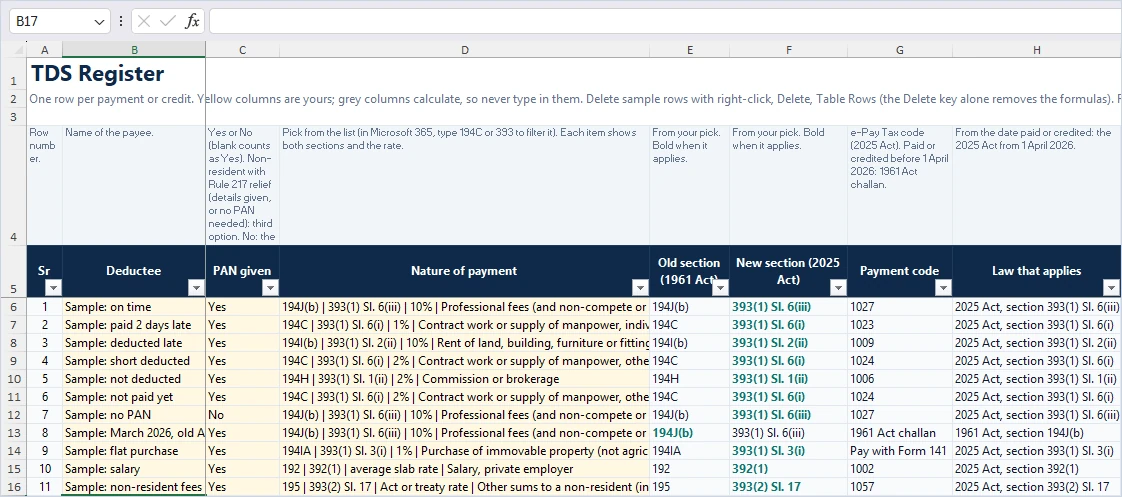Click payment code cell 1009
This screenshot has width=1122, height=497.
(x=899, y=343)
